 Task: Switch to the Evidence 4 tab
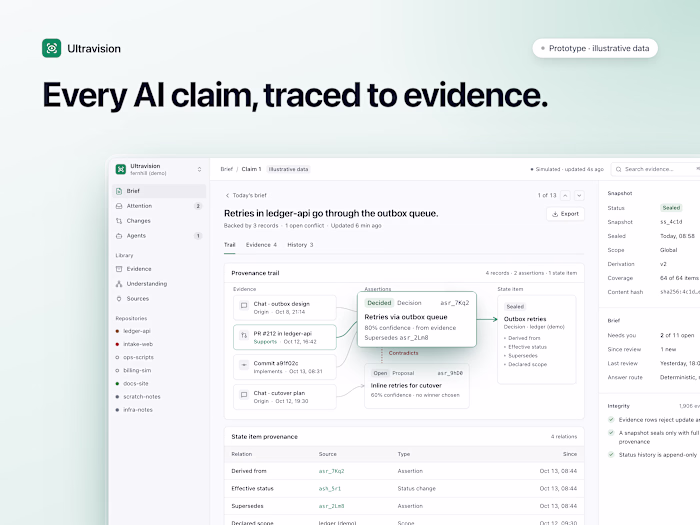261,245
